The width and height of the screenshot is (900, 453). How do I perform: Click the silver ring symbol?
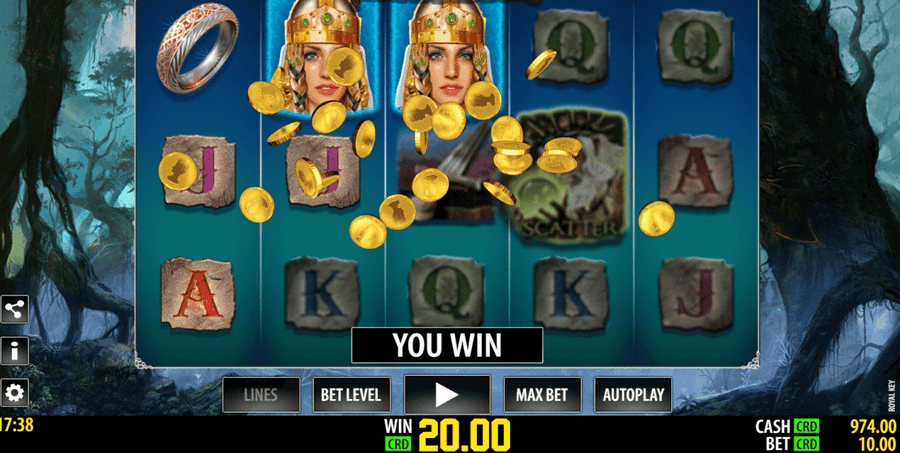pos(197,53)
